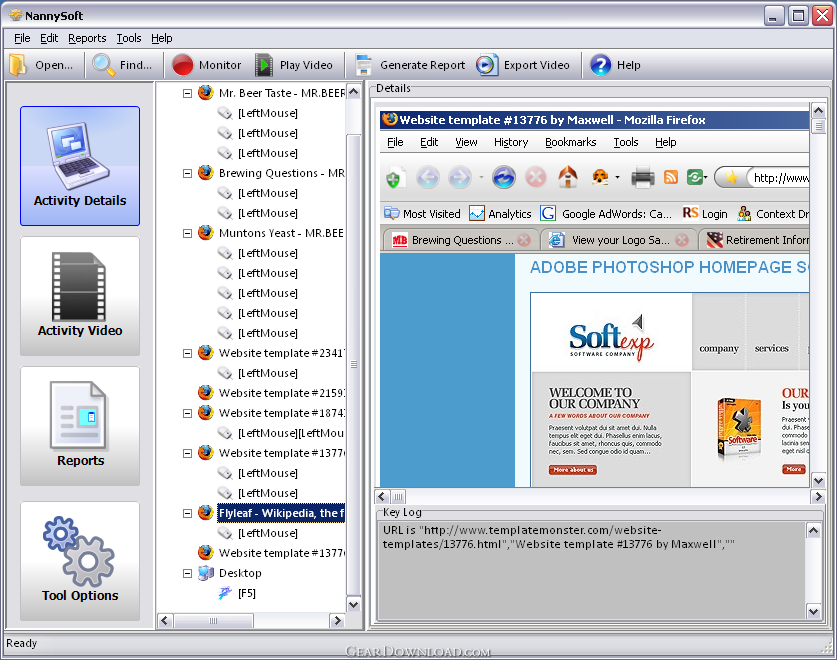Click Firefox icon beside Mr. Beer Taste entry

pyautogui.click(x=206, y=93)
